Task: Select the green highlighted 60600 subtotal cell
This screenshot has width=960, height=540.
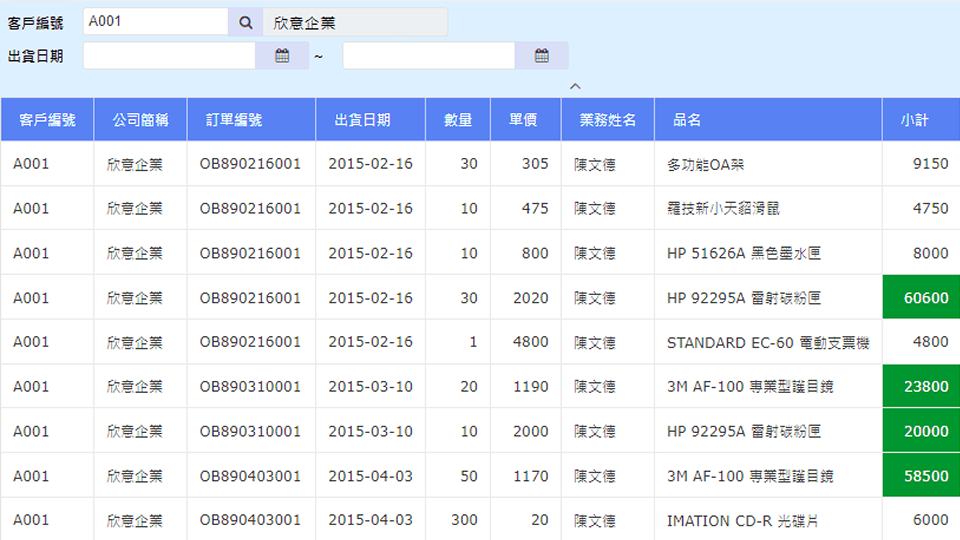Action: 921,298
